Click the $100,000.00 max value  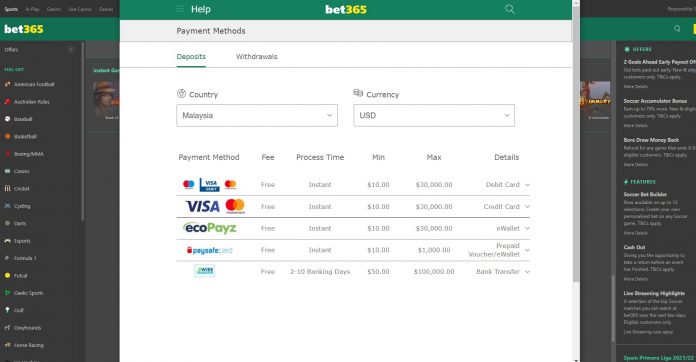(x=434, y=272)
